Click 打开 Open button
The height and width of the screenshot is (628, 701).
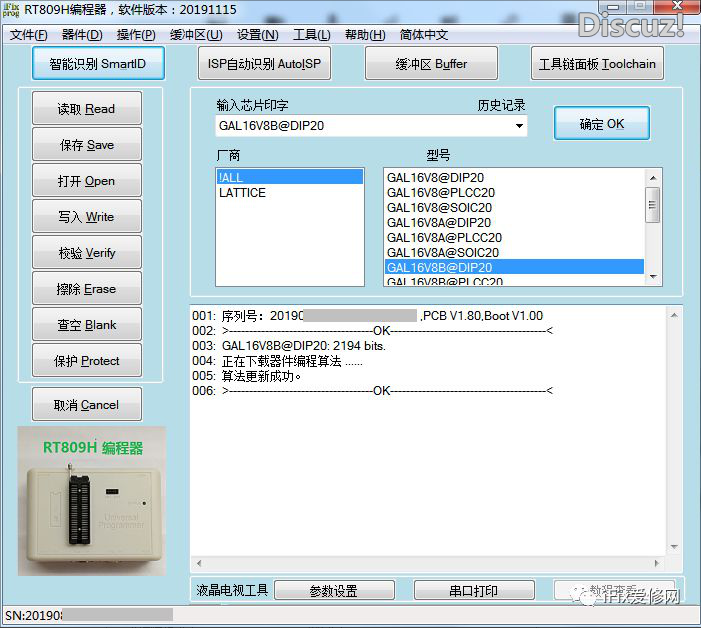point(87,181)
